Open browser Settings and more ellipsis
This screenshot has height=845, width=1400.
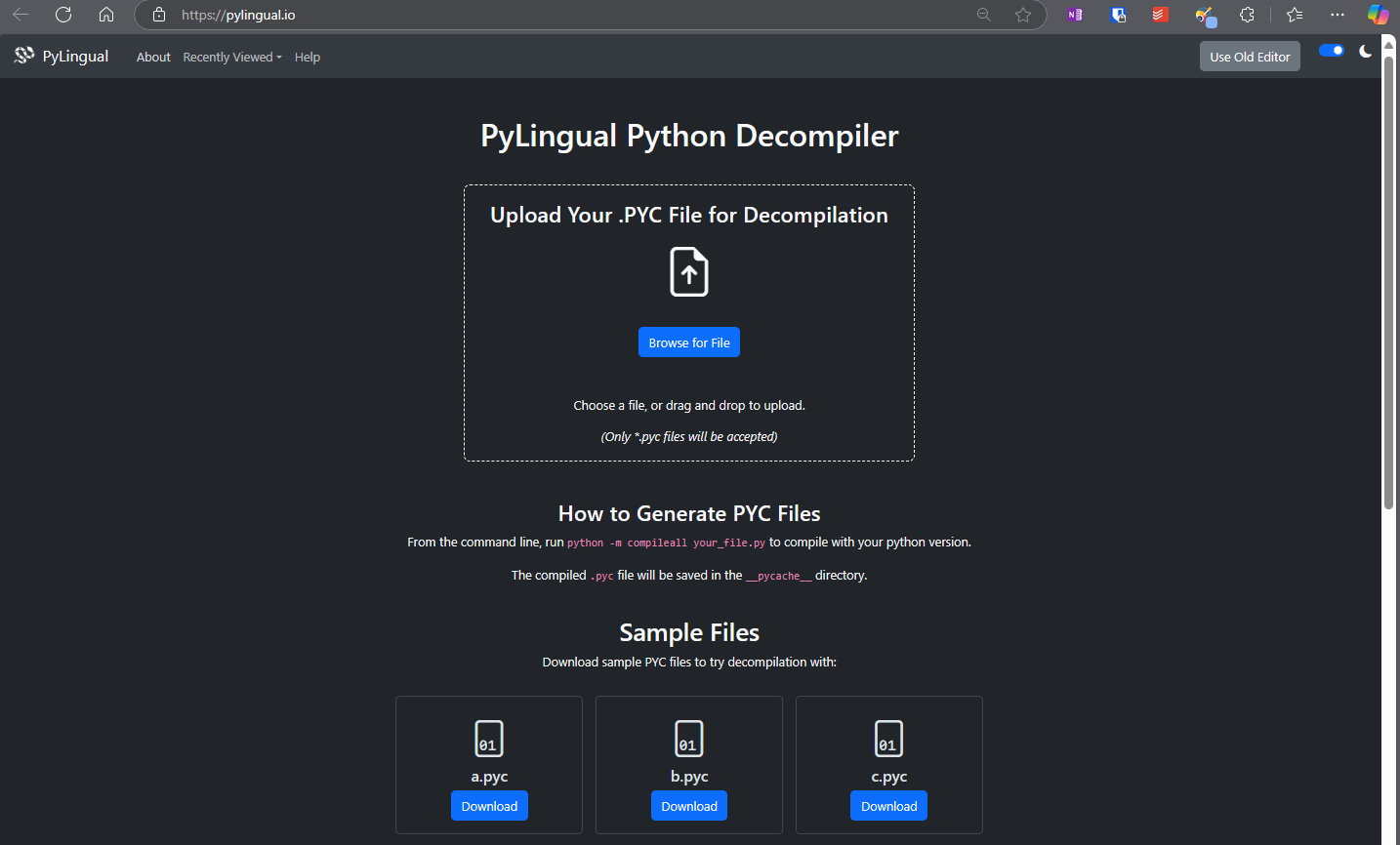pyautogui.click(x=1338, y=15)
